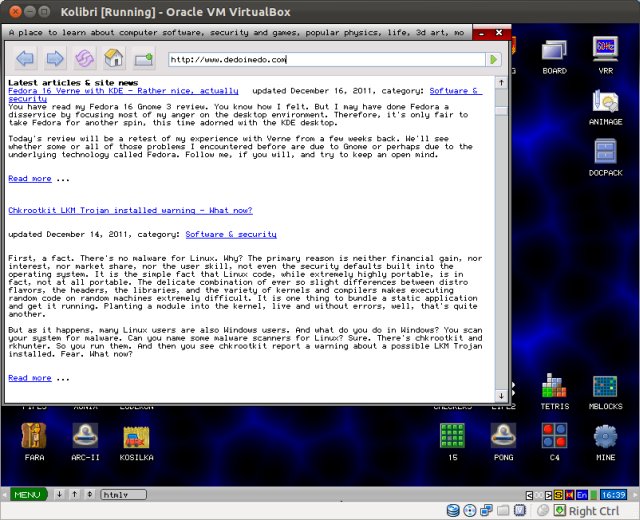Open Chkrootkit LKM Trojan warning article link
This screenshot has height=520, width=640.
(130, 211)
